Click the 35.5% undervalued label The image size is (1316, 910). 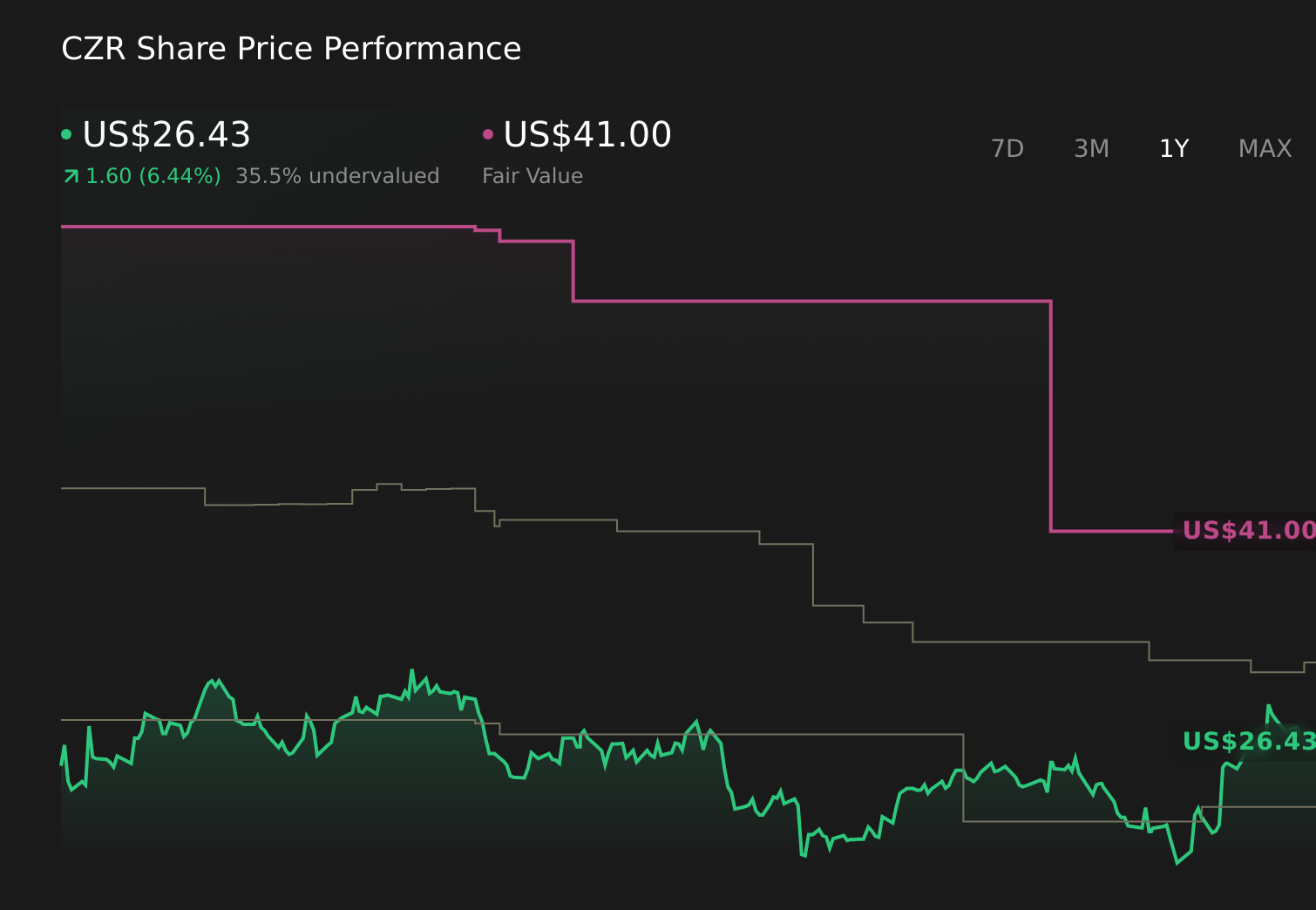click(338, 175)
